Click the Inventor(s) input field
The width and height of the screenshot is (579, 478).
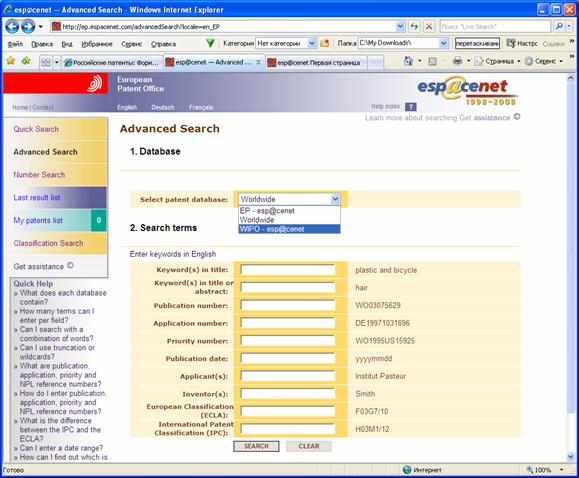(288, 394)
